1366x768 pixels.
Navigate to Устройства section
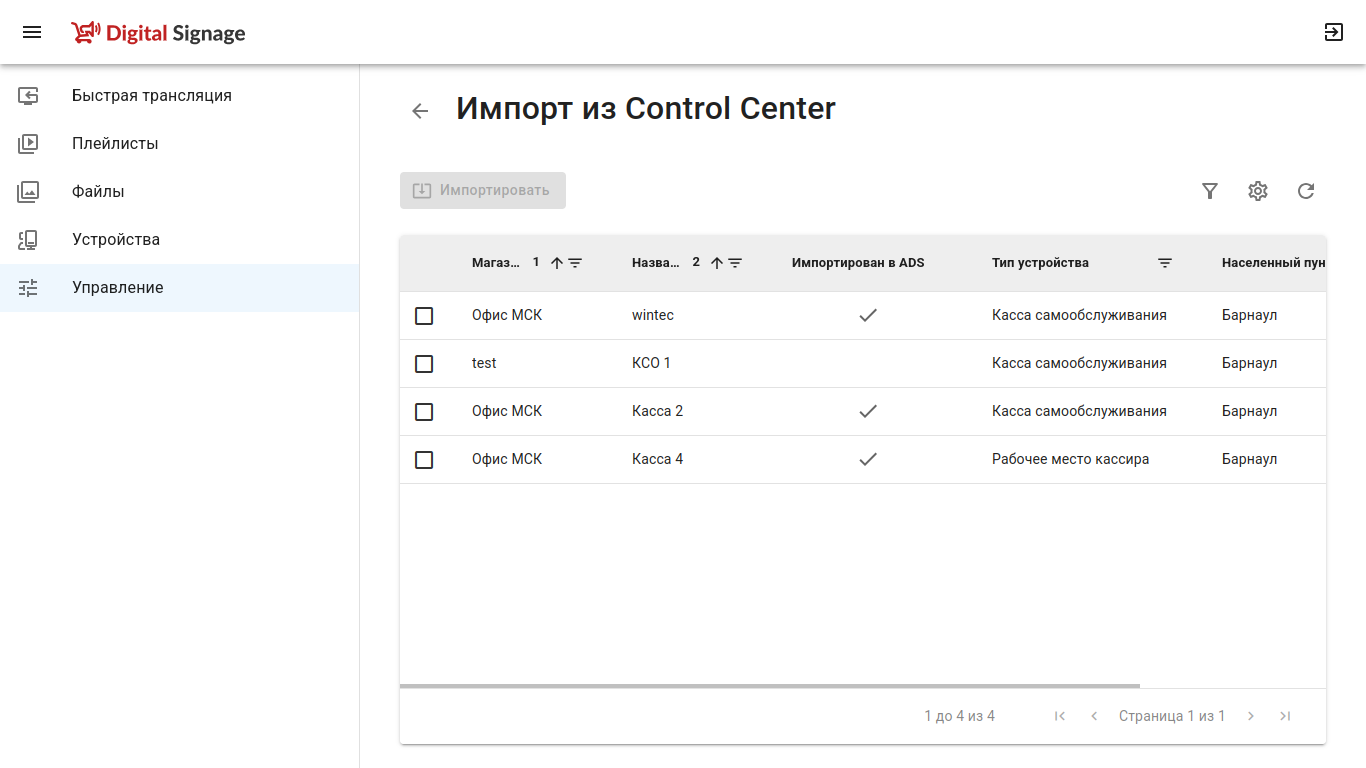(x=116, y=240)
